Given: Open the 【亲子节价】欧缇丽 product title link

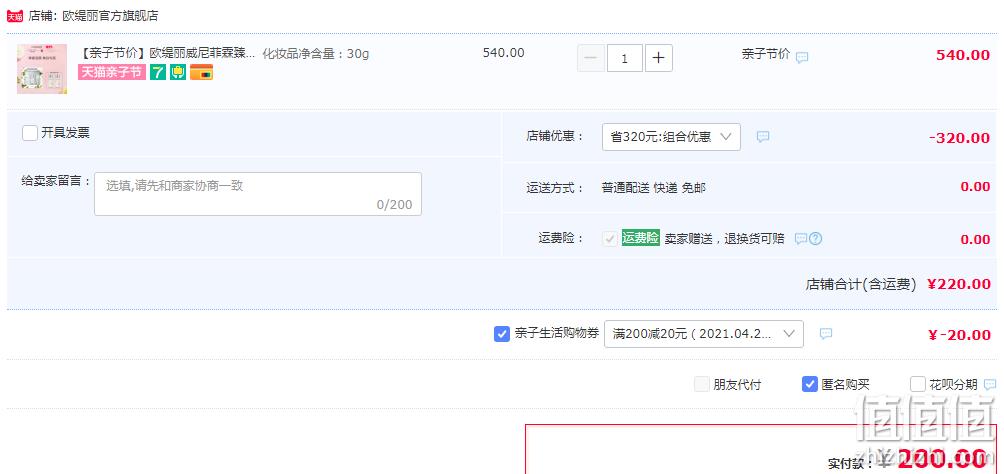Looking at the screenshot, I should click(166, 53).
